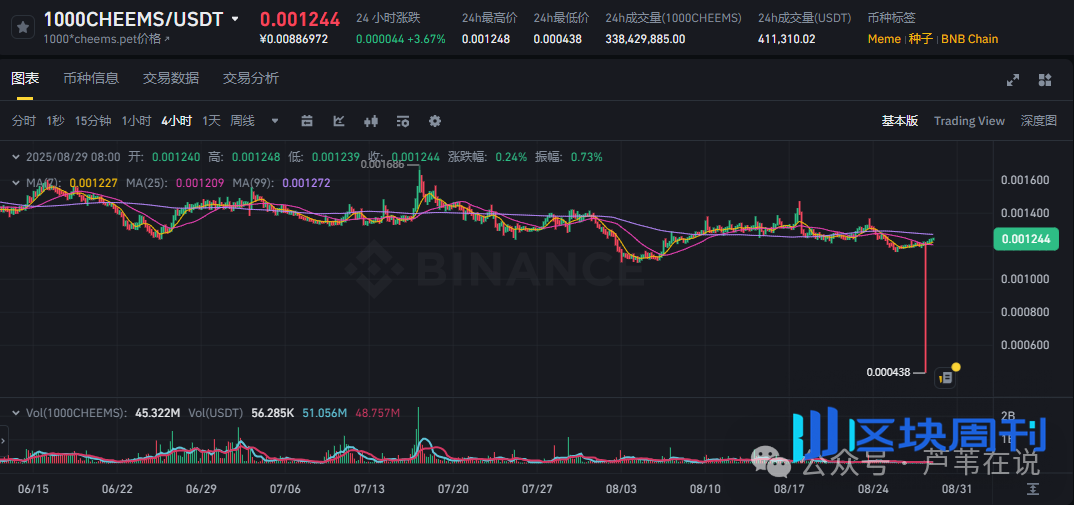Click the candle timestamp 2025/08/29 08:00
The image size is (1074, 505).
click(x=73, y=157)
